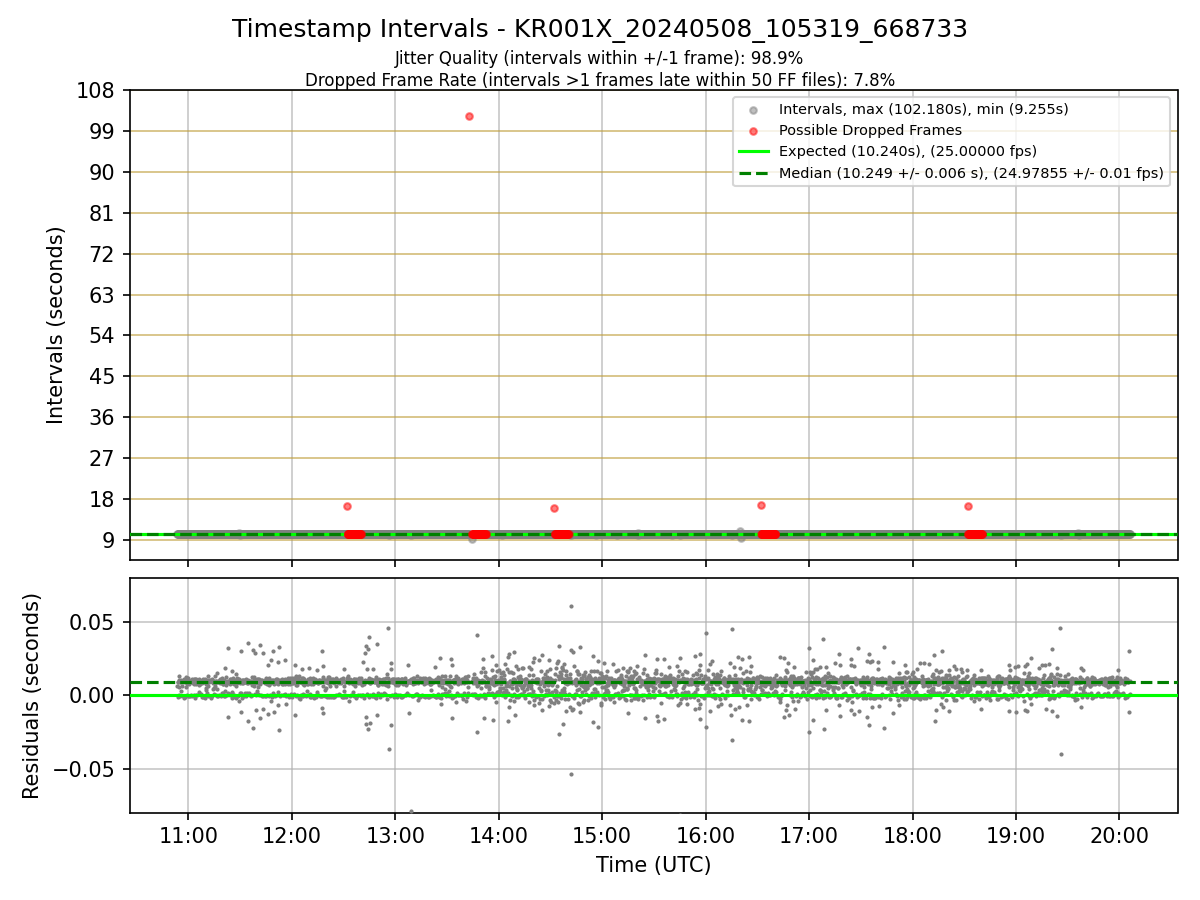Select the "Dropped Frame Rate" 7.8% subtitle line
This screenshot has height=900, width=1200.
599,80
